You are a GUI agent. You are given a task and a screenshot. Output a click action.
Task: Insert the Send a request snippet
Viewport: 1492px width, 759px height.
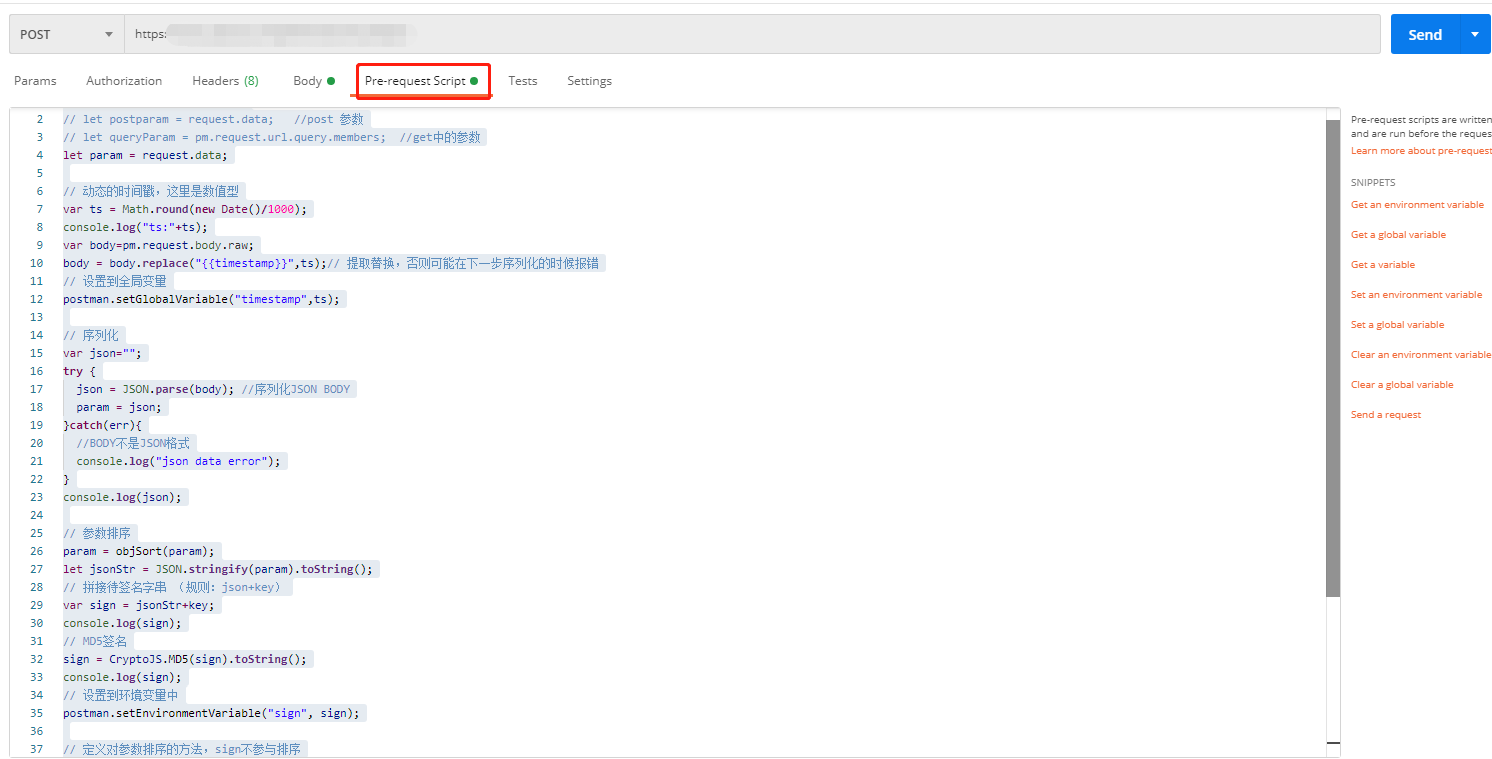tap(1385, 414)
